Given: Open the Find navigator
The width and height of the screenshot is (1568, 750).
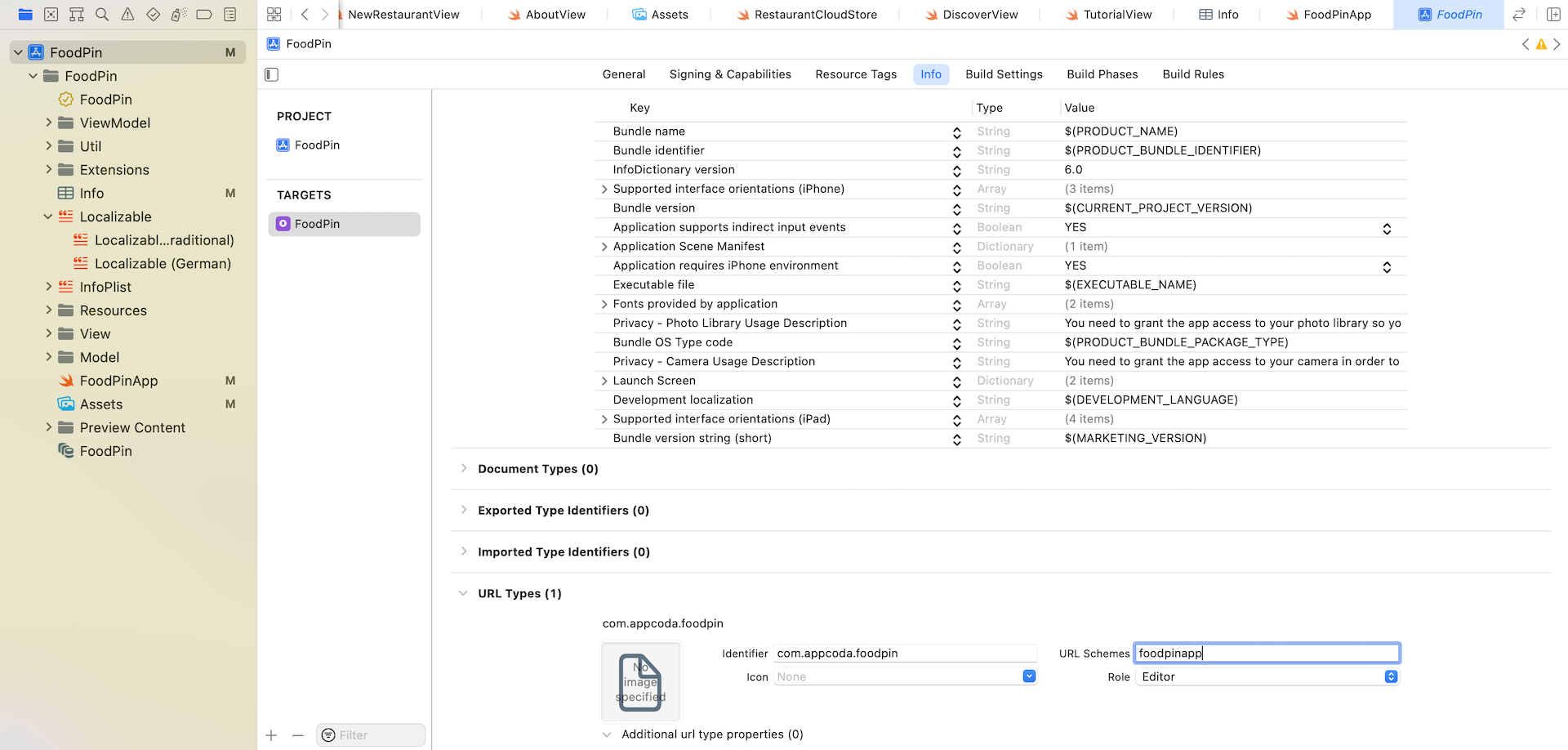Looking at the screenshot, I should click(x=101, y=14).
